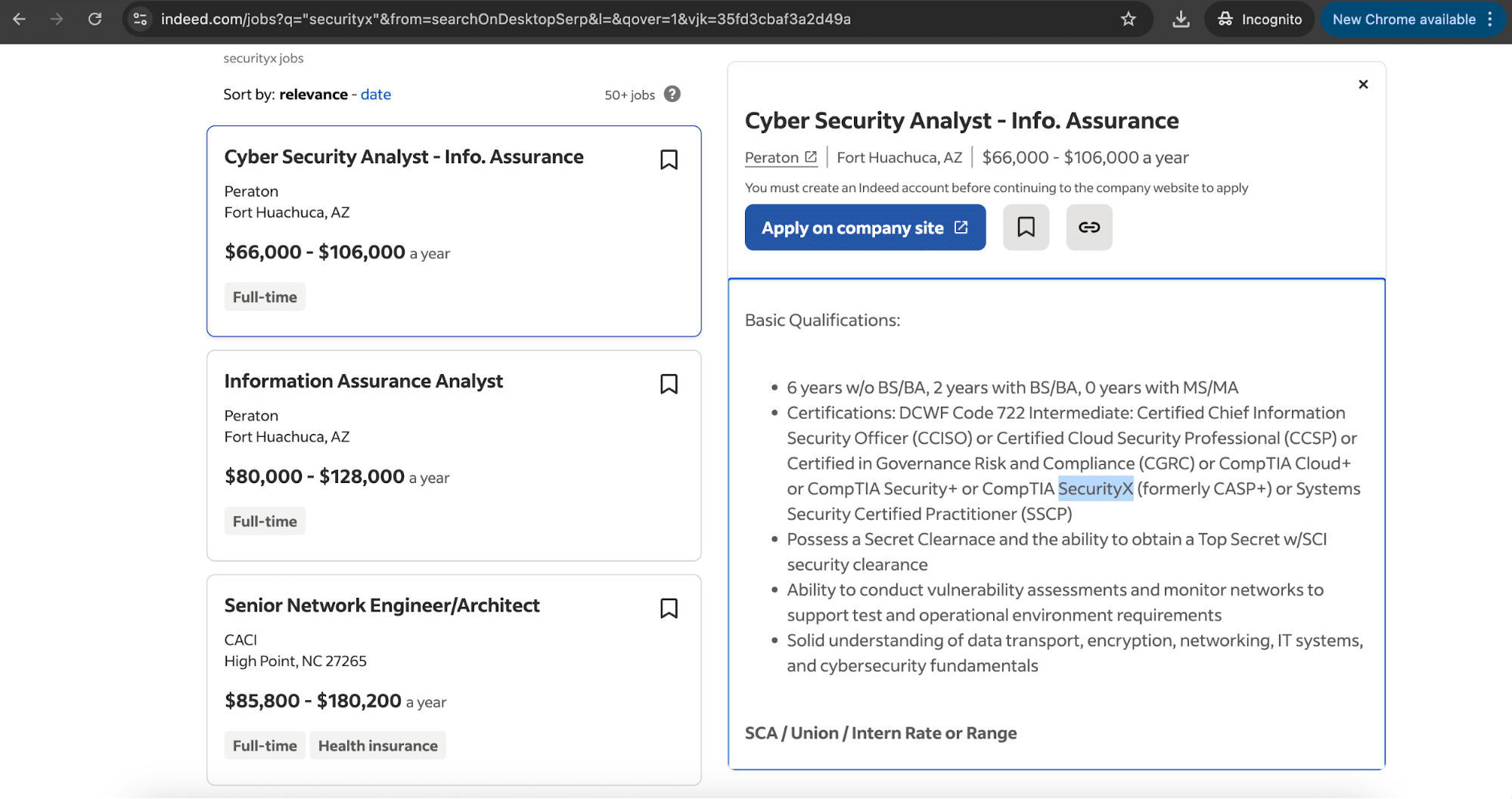Image resolution: width=1512 pixels, height=799 pixels.
Task: Copy job link with chain icon
Action: coord(1089,227)
